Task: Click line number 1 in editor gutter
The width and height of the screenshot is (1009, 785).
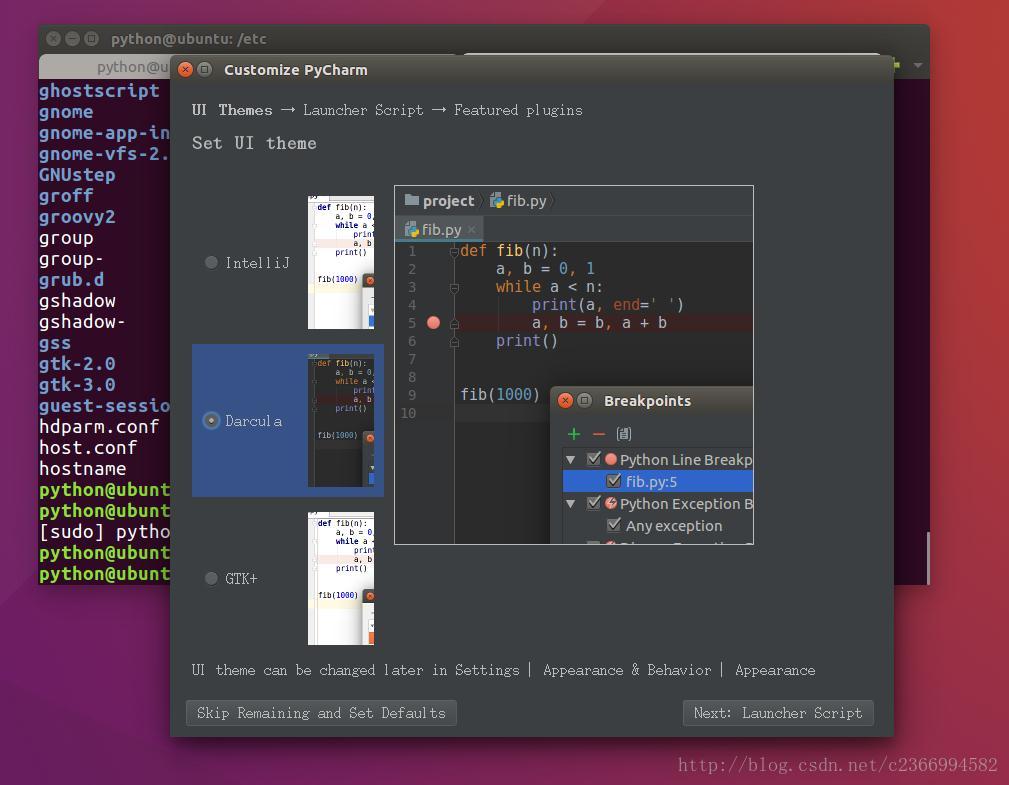Action: pos(412,251)
